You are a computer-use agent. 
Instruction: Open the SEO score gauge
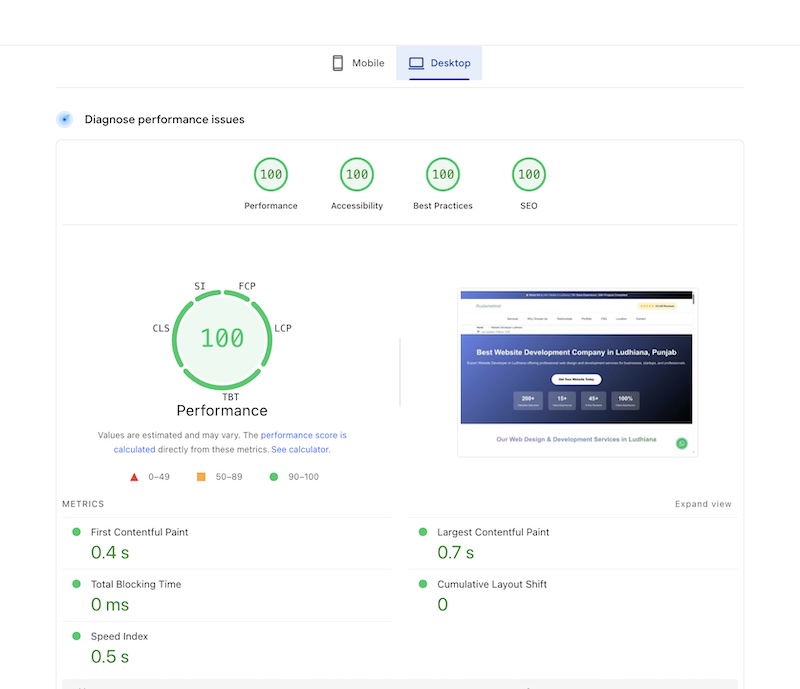(x=529, y=175)
